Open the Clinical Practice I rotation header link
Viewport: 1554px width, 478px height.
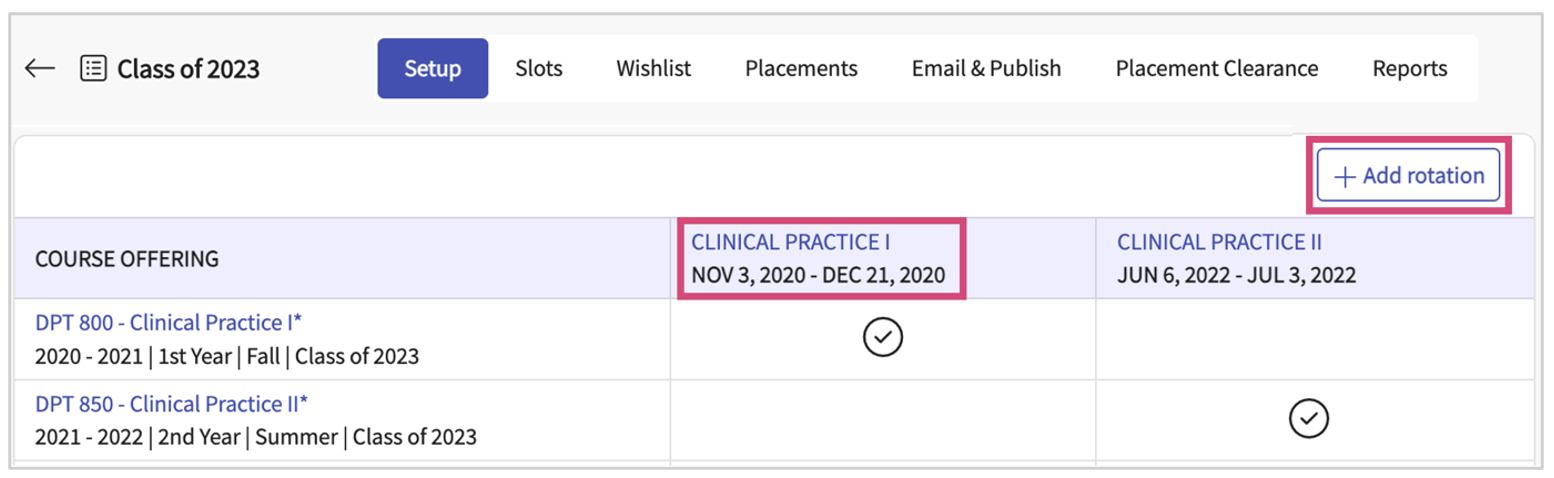point(790,242)
